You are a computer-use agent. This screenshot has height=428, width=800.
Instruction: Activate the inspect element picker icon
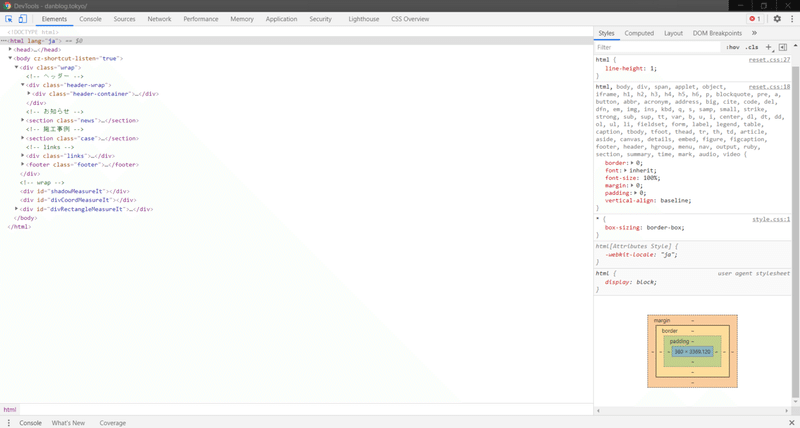[9, 19]
